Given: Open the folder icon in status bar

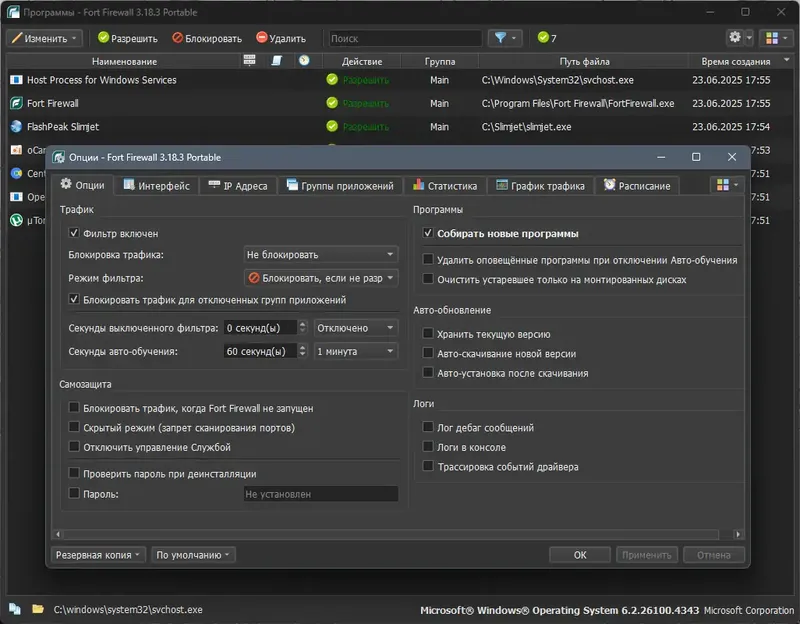Looking at the screenshot, I should [38, 609].
